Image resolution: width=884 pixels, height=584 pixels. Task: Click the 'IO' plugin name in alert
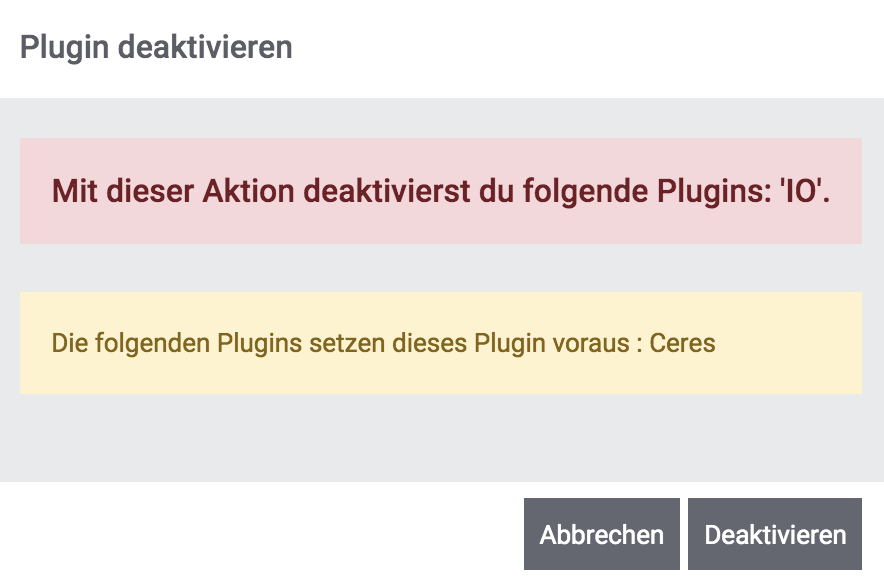805,191
